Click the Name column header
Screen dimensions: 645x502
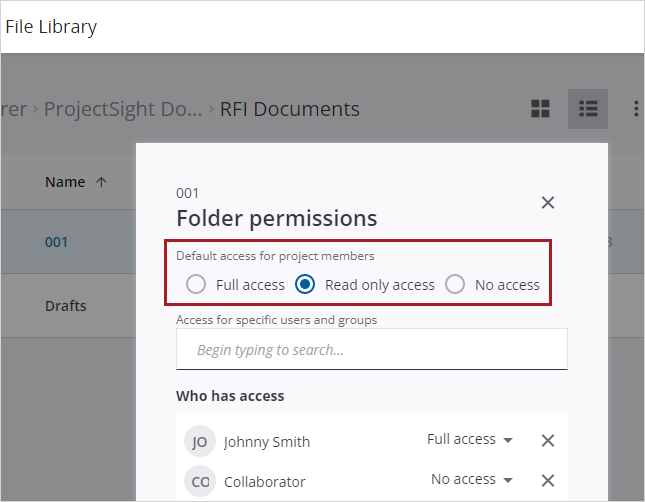tap(65, 182)
